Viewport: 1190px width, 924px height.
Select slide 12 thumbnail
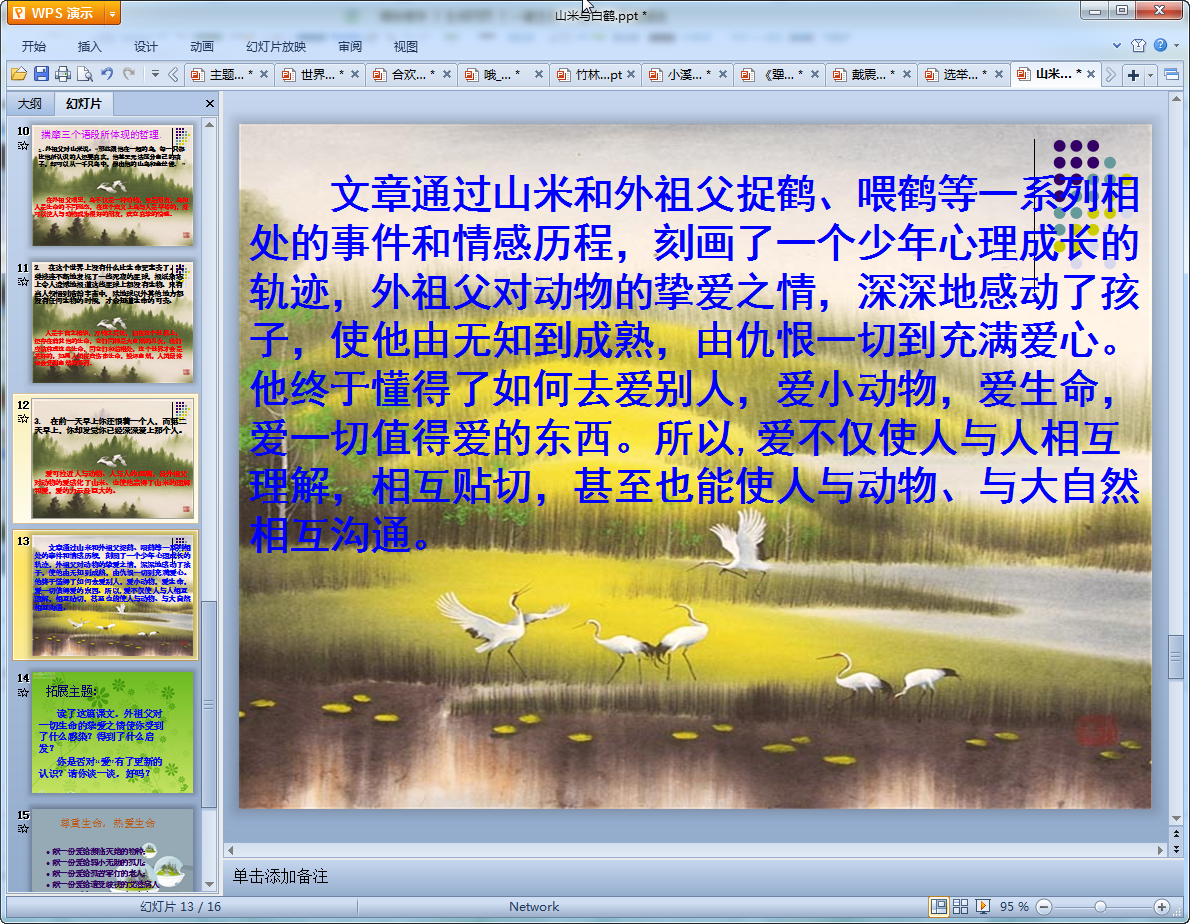[112, 458]
